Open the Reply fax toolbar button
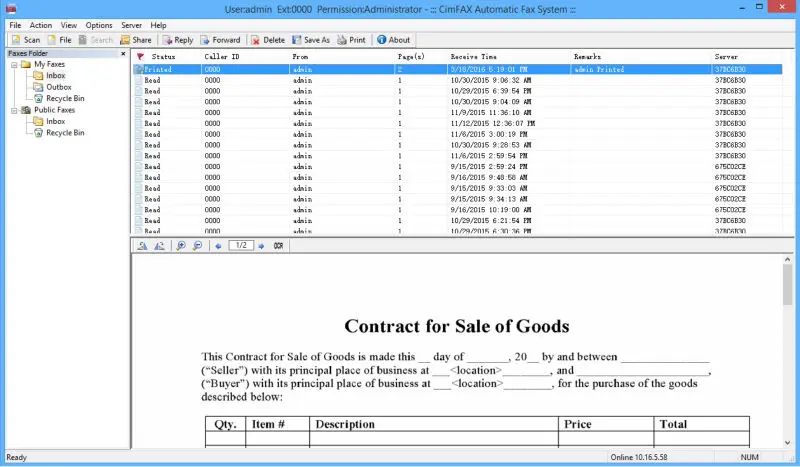Image resolution: width=800 pixels, height=467 pixels. (x=176, y=40)
